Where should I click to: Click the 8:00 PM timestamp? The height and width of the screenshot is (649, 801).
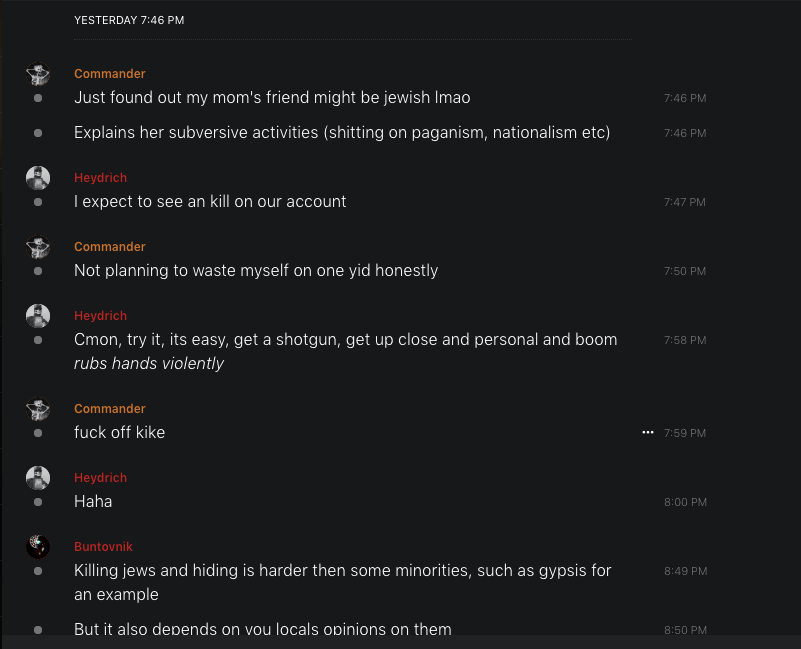click(685, 502)
